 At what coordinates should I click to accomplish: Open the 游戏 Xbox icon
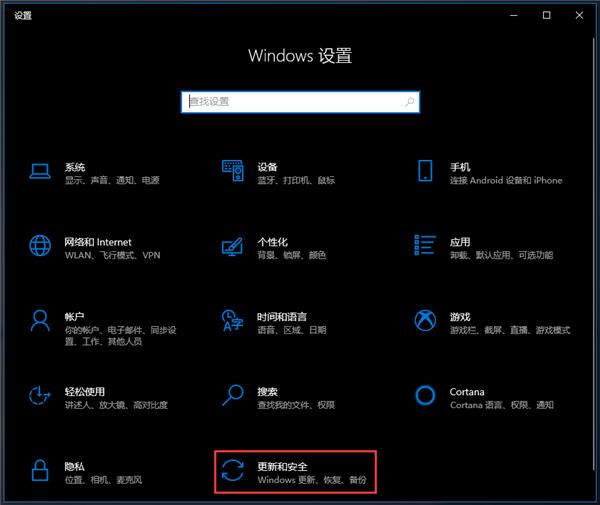click(x=425, y=320)
